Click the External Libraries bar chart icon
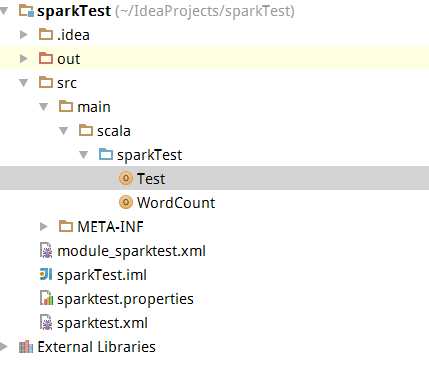Screen dimensions: 429x366 pos(26,347)
